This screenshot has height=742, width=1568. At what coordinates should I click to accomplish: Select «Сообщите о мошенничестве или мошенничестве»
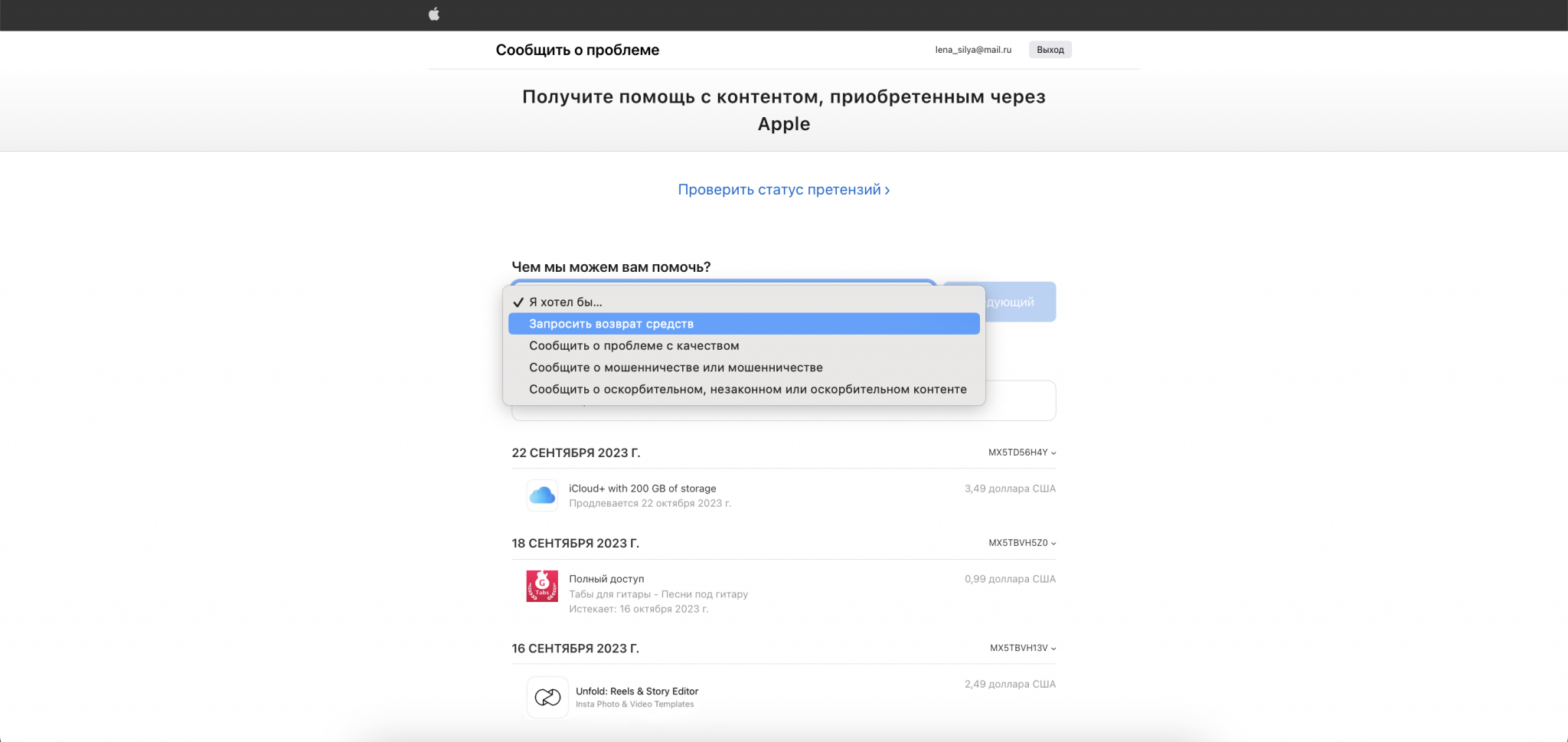[x=744, y=368]
